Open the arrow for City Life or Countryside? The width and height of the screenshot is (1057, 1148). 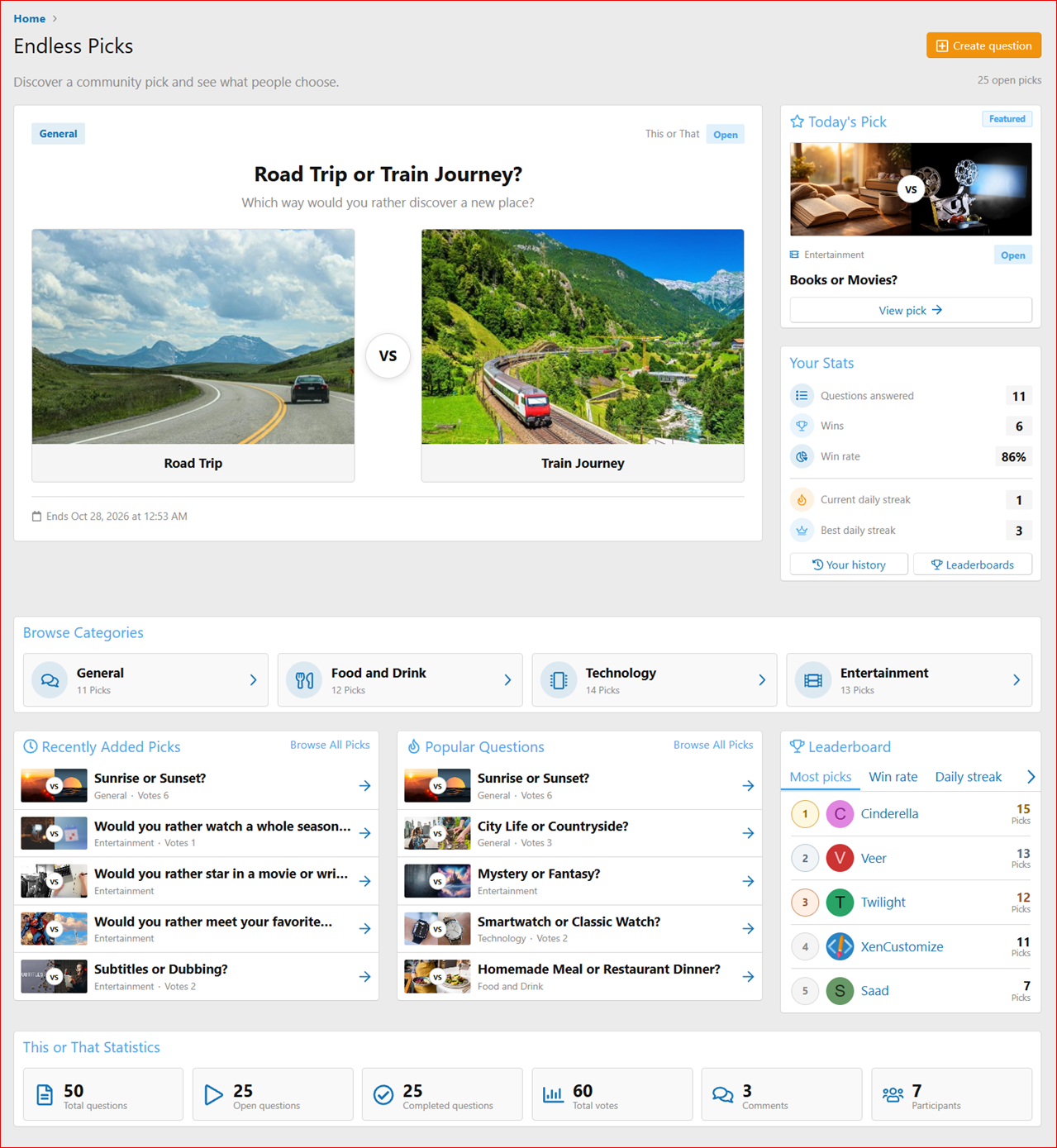[748, 833]
